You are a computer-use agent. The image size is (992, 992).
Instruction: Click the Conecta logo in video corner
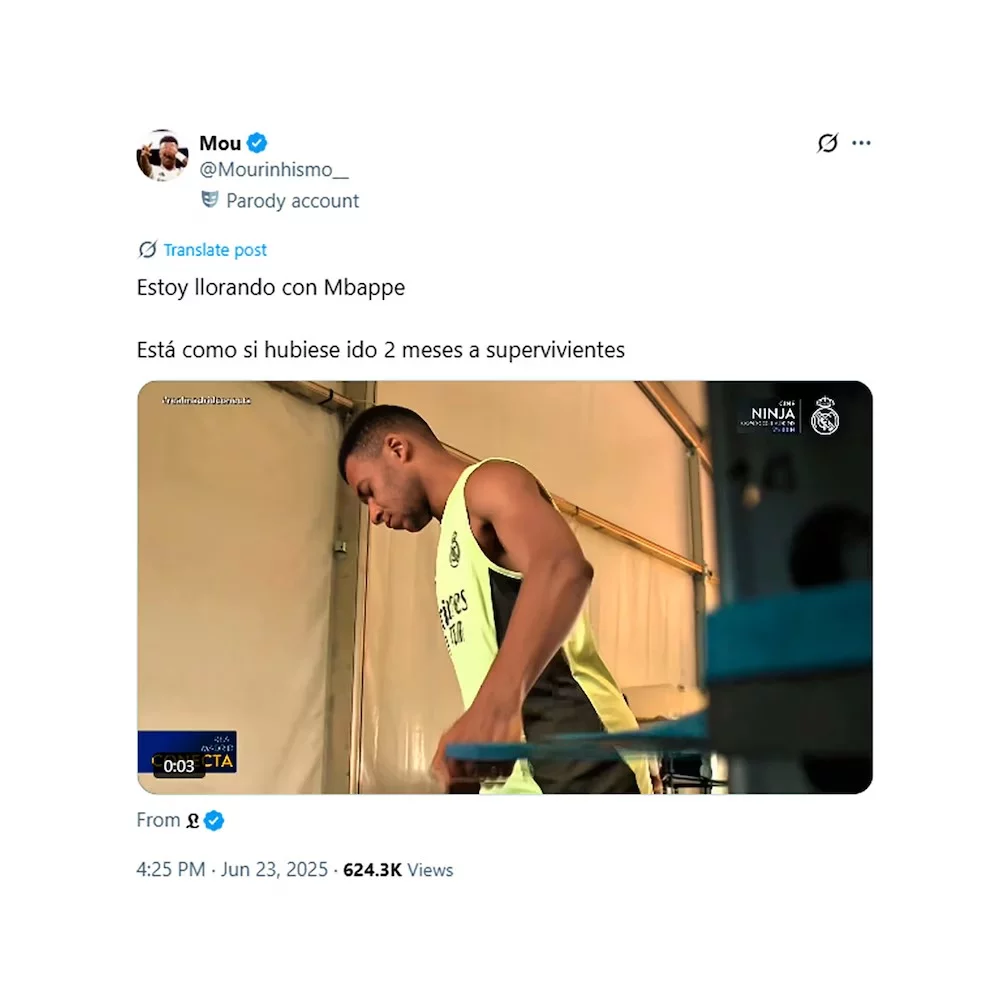[x=187, y=752]
